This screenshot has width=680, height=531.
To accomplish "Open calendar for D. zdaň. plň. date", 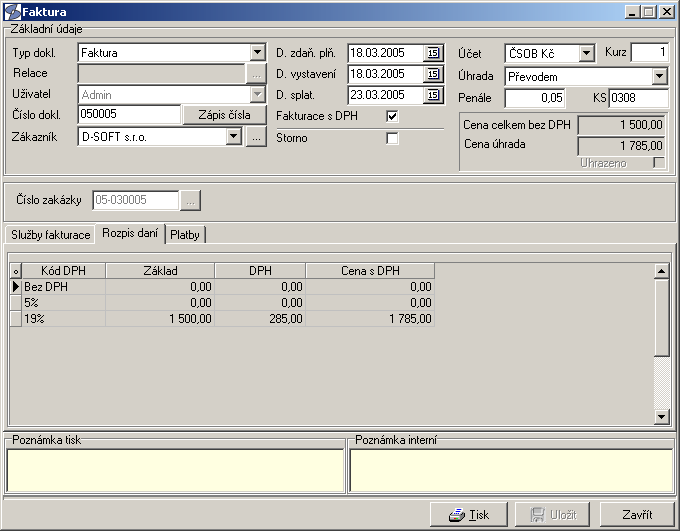I will pos(433,53).
